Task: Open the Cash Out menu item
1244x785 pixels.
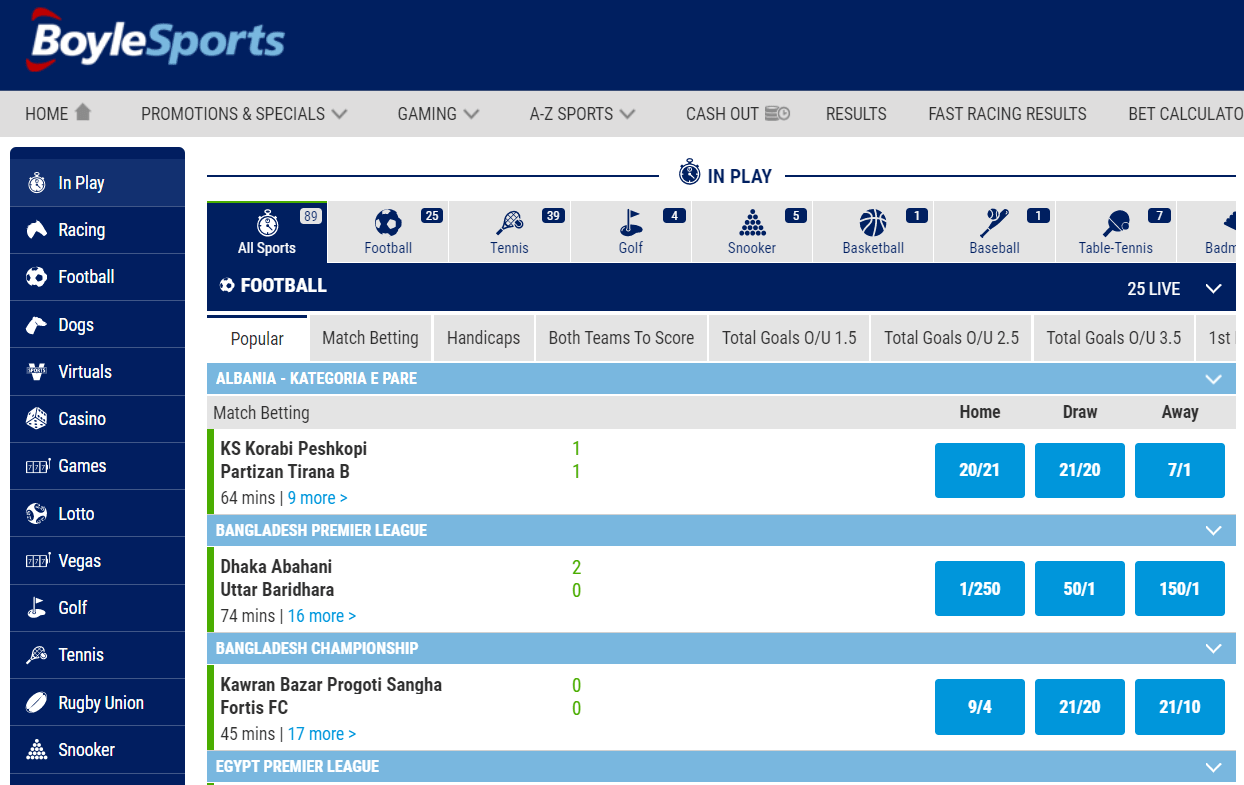Action: click(x=737, y=114)
